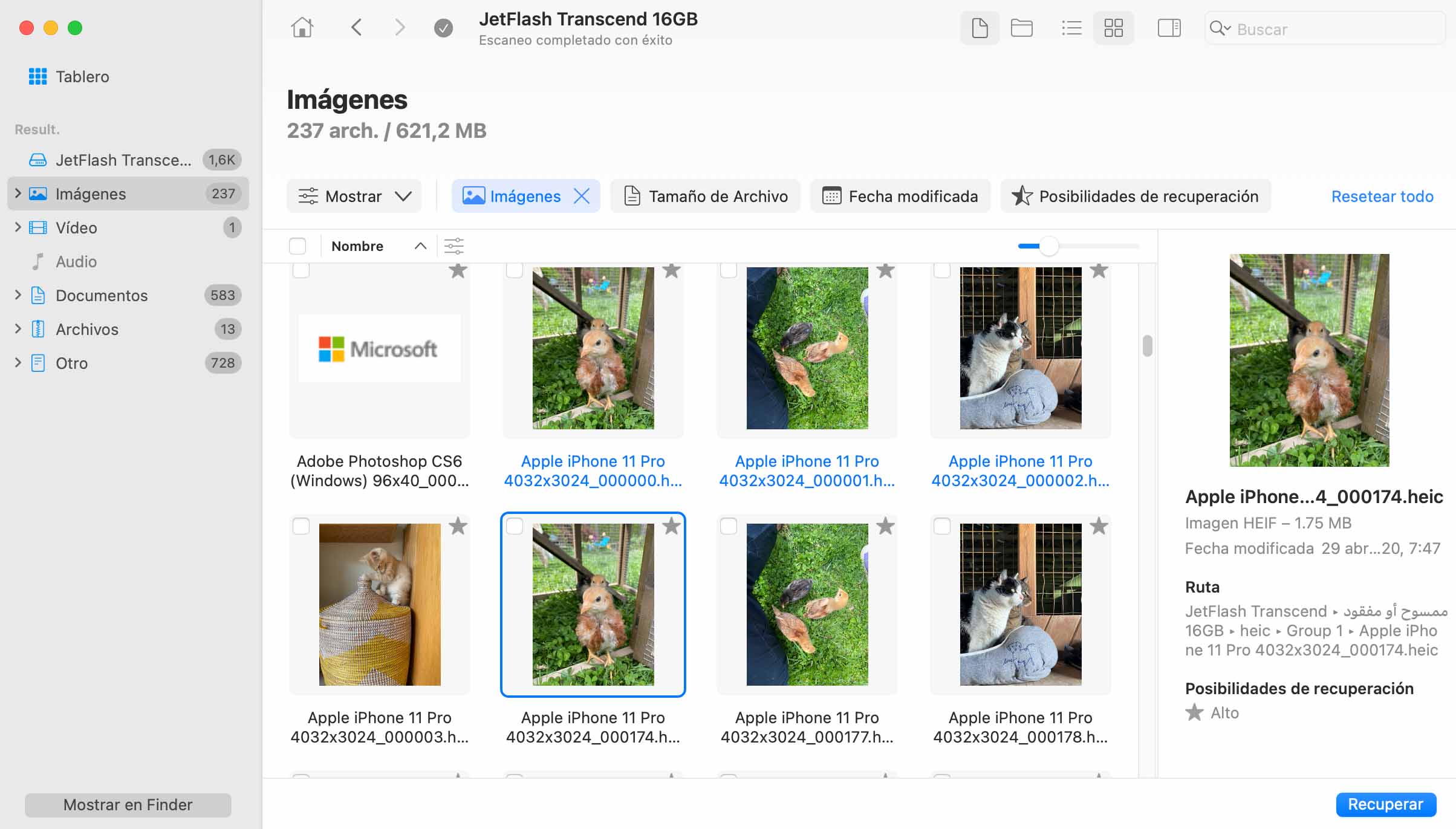The image size is (1456, 829).
Task: Select Archivos in the sidebar
Action: pyautogui.click(x=128, y=329)
